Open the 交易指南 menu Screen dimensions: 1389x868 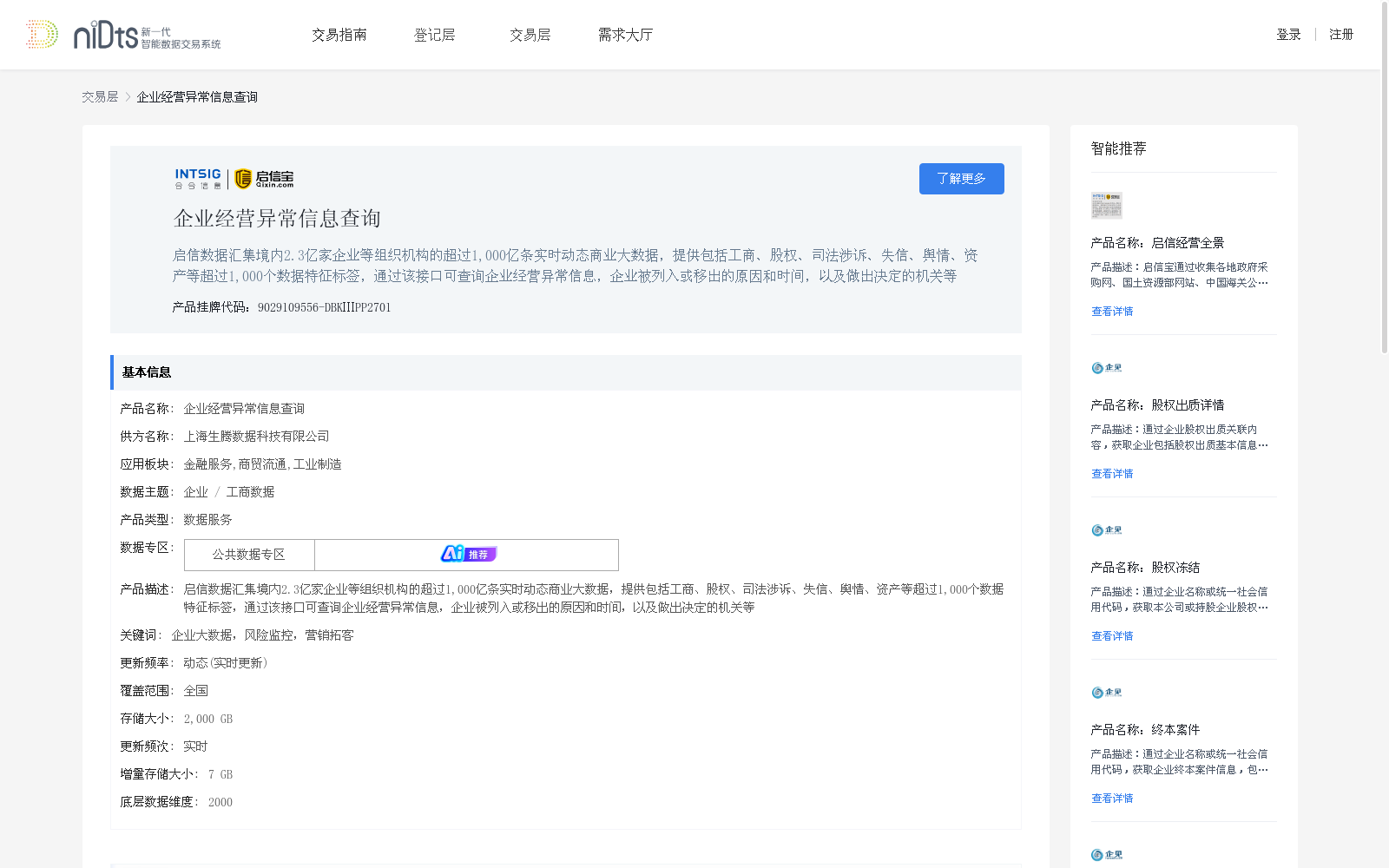click(339, 35)
